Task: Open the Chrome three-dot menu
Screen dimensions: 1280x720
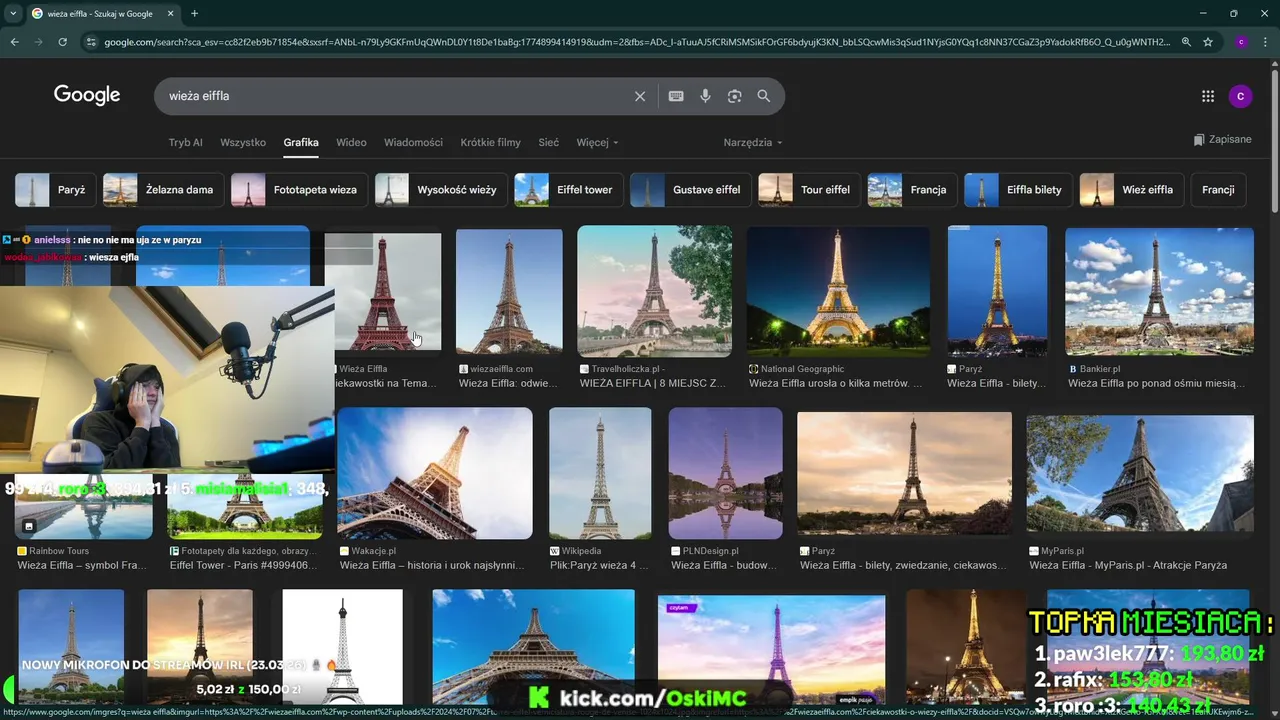Action: point(1266,42)
